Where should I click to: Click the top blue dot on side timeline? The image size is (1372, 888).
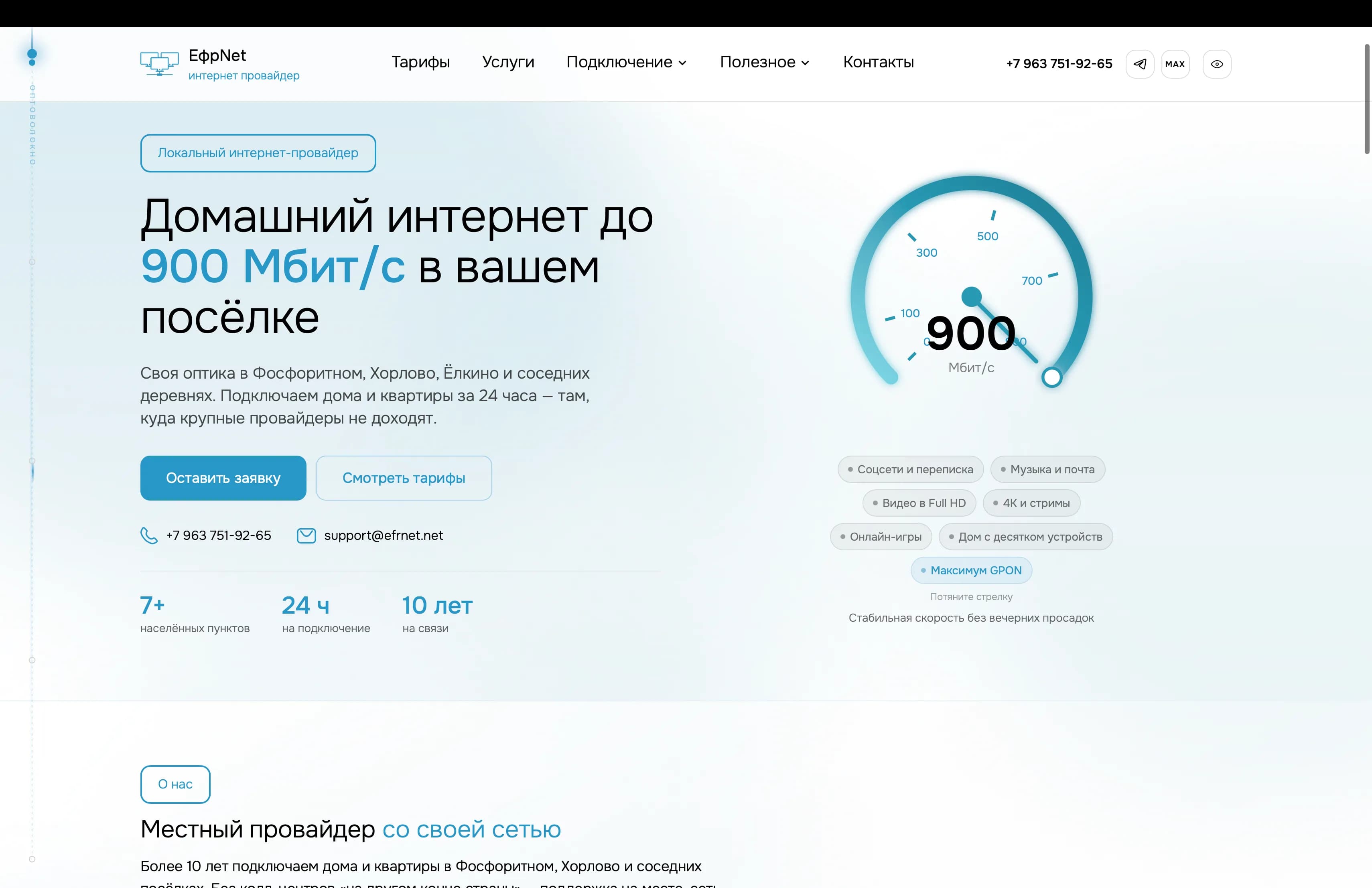32,54
